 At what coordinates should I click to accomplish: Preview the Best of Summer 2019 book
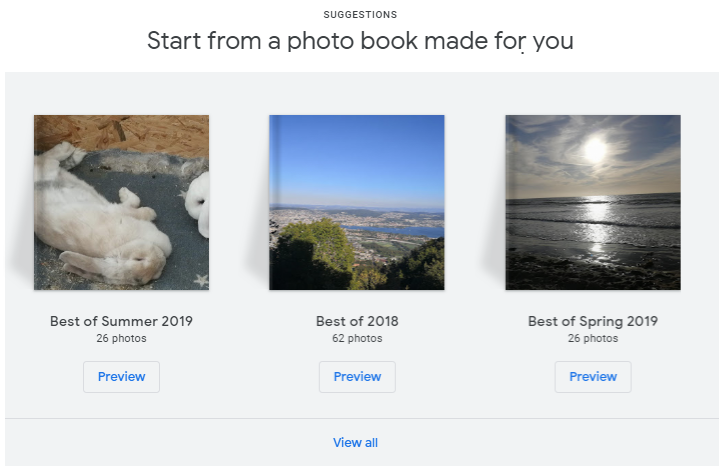pos(121,377)
